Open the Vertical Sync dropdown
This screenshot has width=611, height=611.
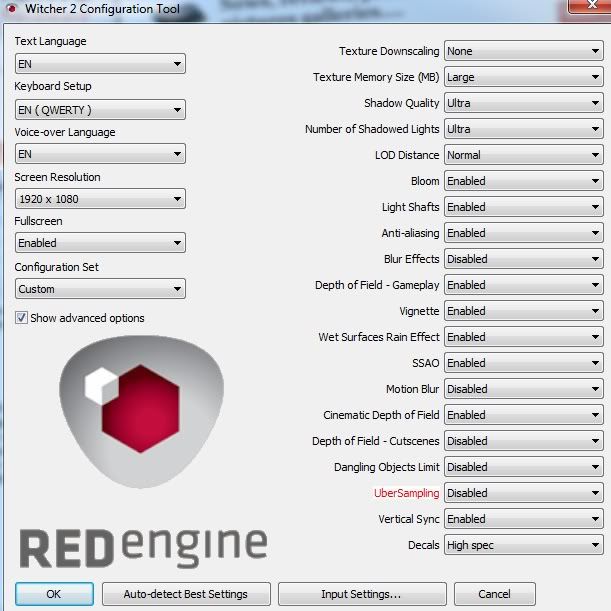pyautogui.click(x=524, y=519)
